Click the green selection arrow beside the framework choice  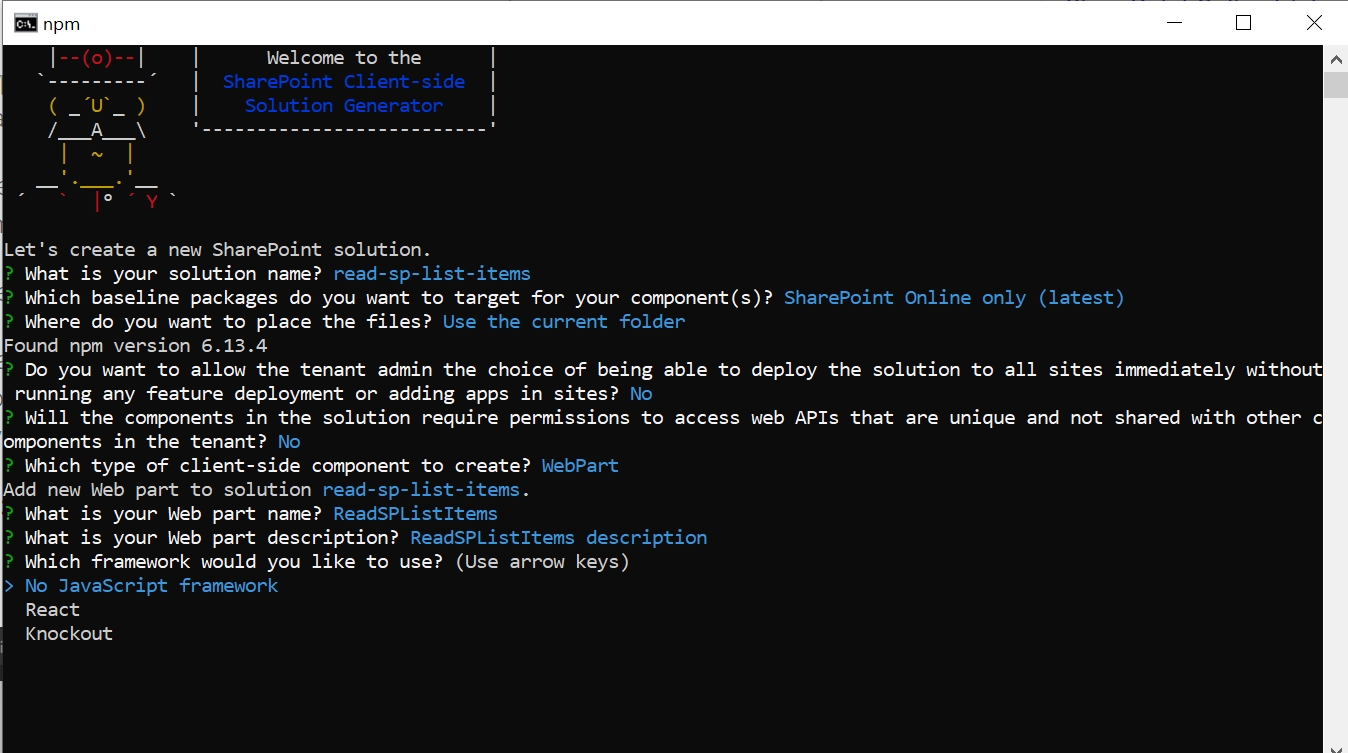pos(10,585)
